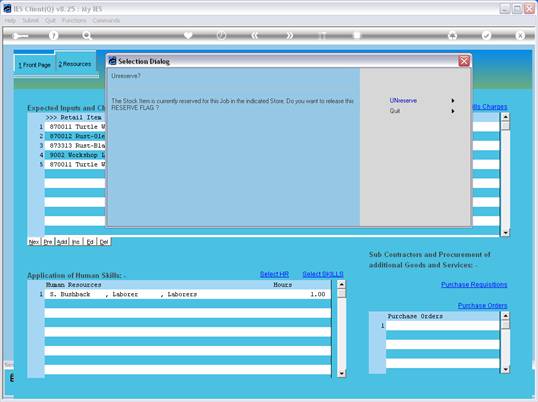Open the Functions menu
Screen dimensions: 538x402
tap(74, 21)
